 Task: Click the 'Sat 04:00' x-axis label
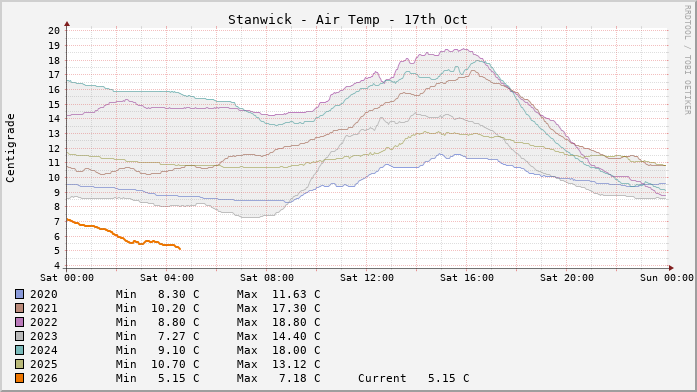[x=167, y=278]
